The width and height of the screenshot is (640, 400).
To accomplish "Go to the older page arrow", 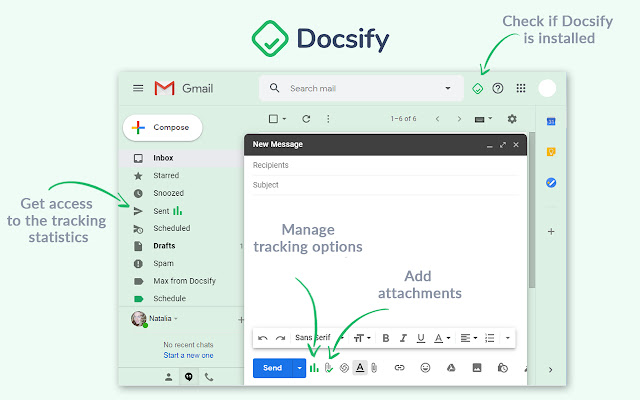I will tap(459, 119).
